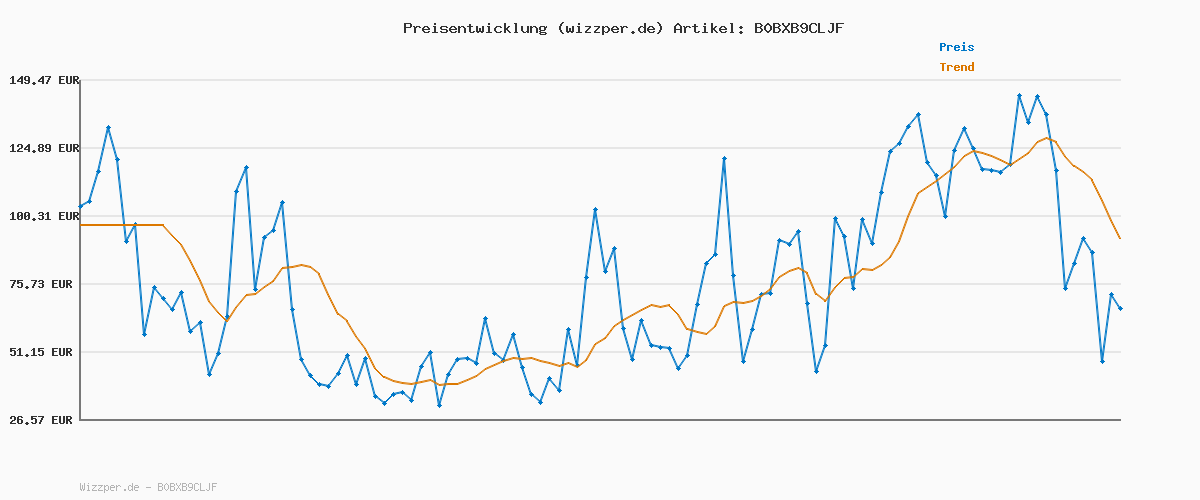Screen dimensions: 1200x500
Task: Click the Wizzper.de watermark footer text
Action: pos(148,487)
